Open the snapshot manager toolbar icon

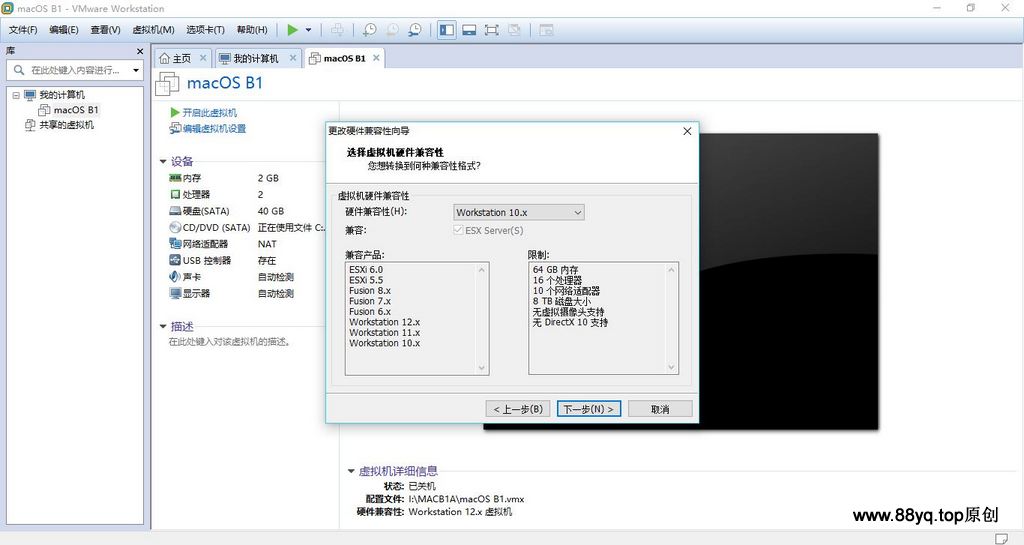point(415,29)
